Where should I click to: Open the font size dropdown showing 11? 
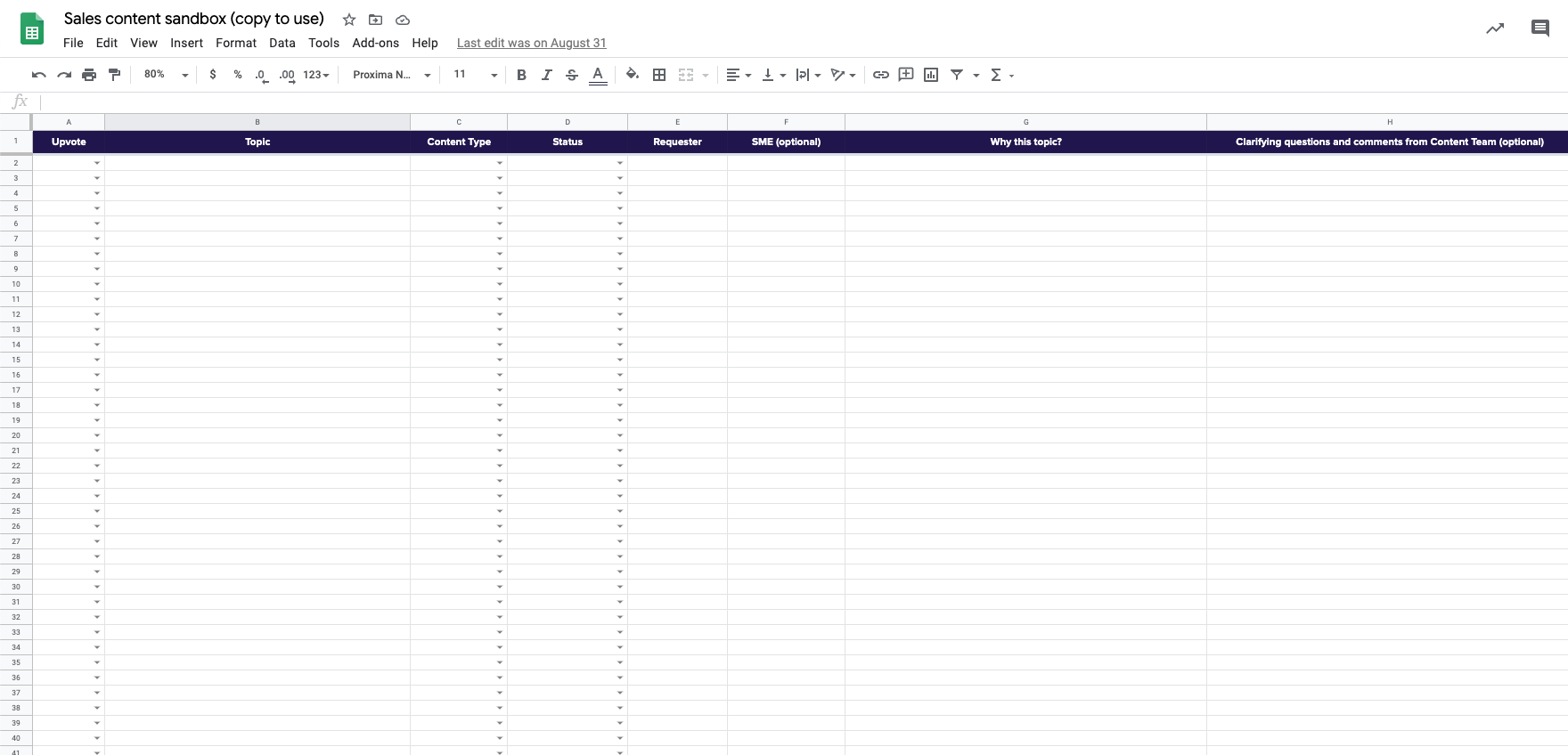click(476, 75)
